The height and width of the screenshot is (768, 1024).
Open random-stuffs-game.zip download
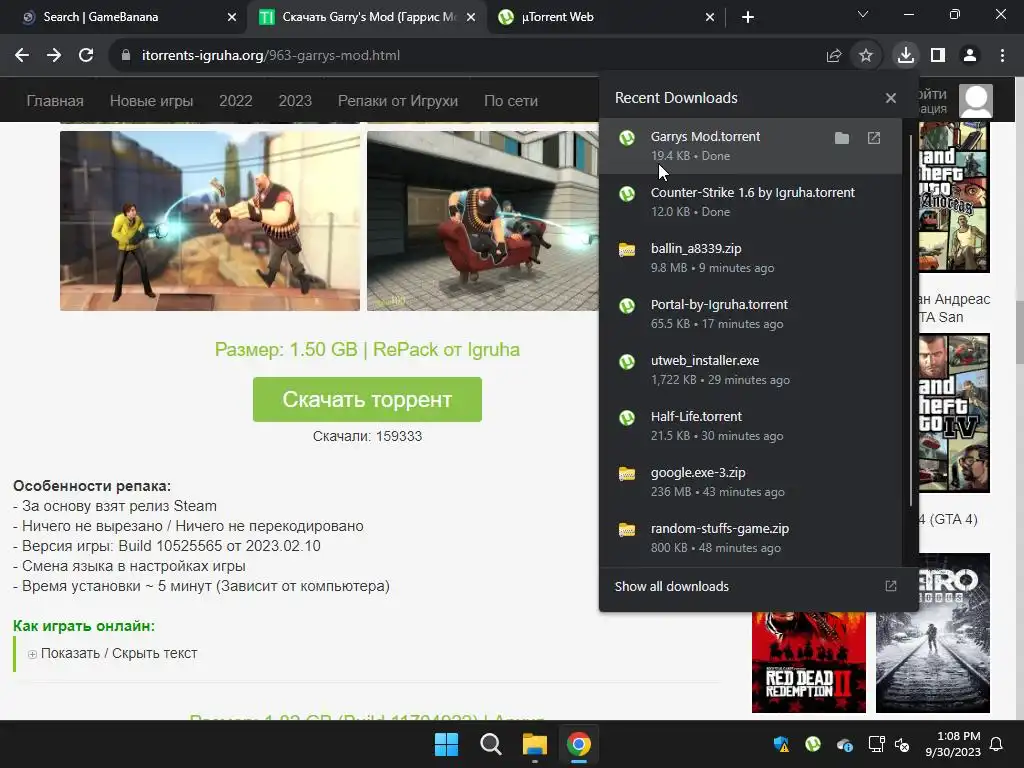tap(750, 538)
